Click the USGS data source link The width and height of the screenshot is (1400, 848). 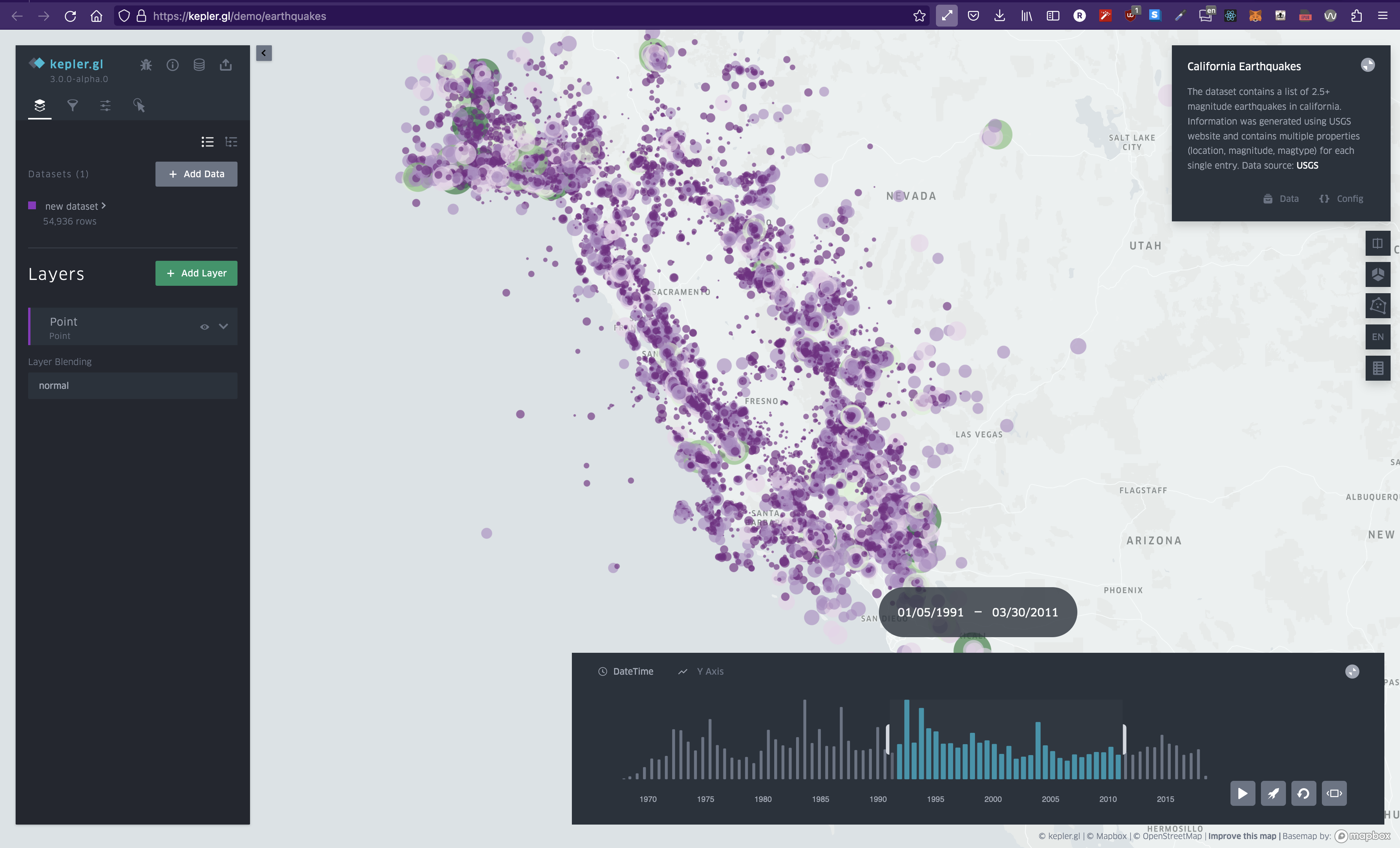[1307, 165]
